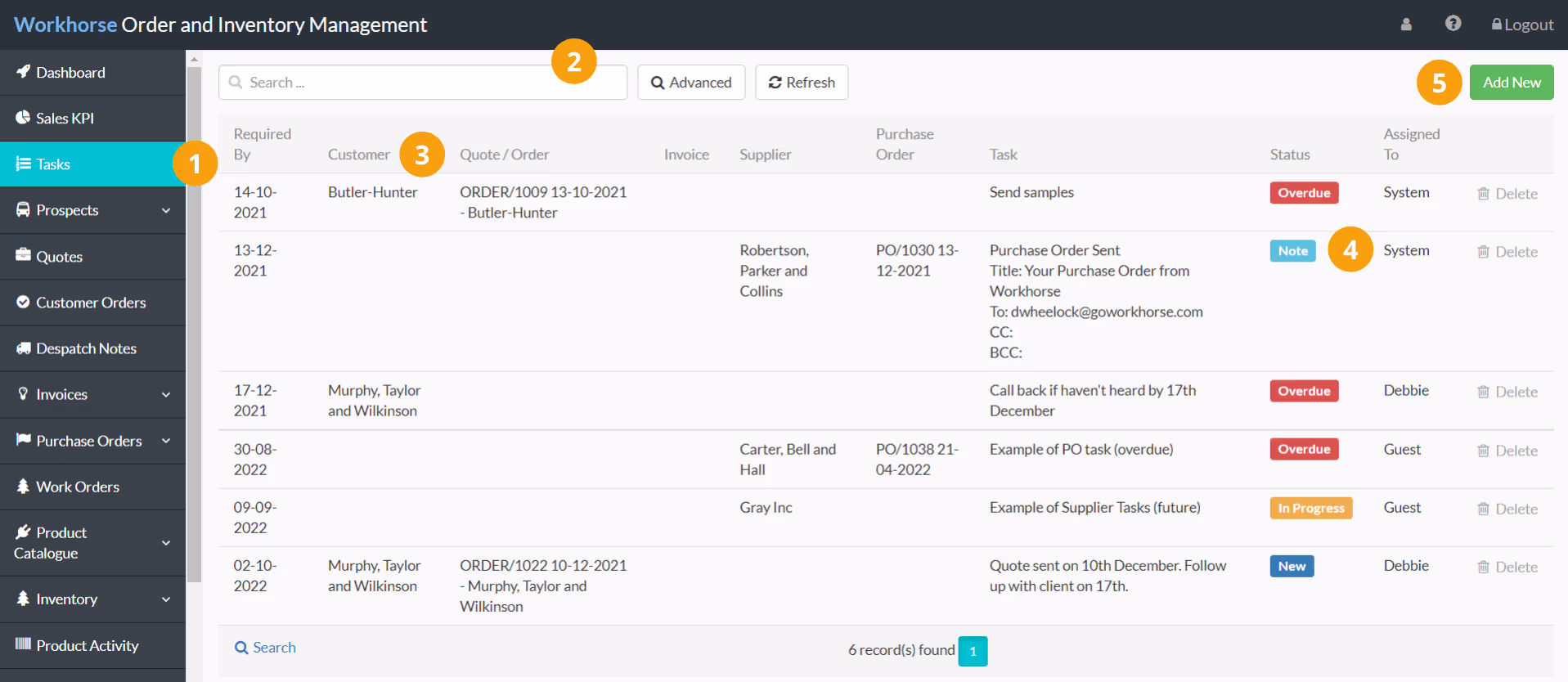Click the Invoices icon in sidebar
1568x682 pixels.
coord(23,393)
